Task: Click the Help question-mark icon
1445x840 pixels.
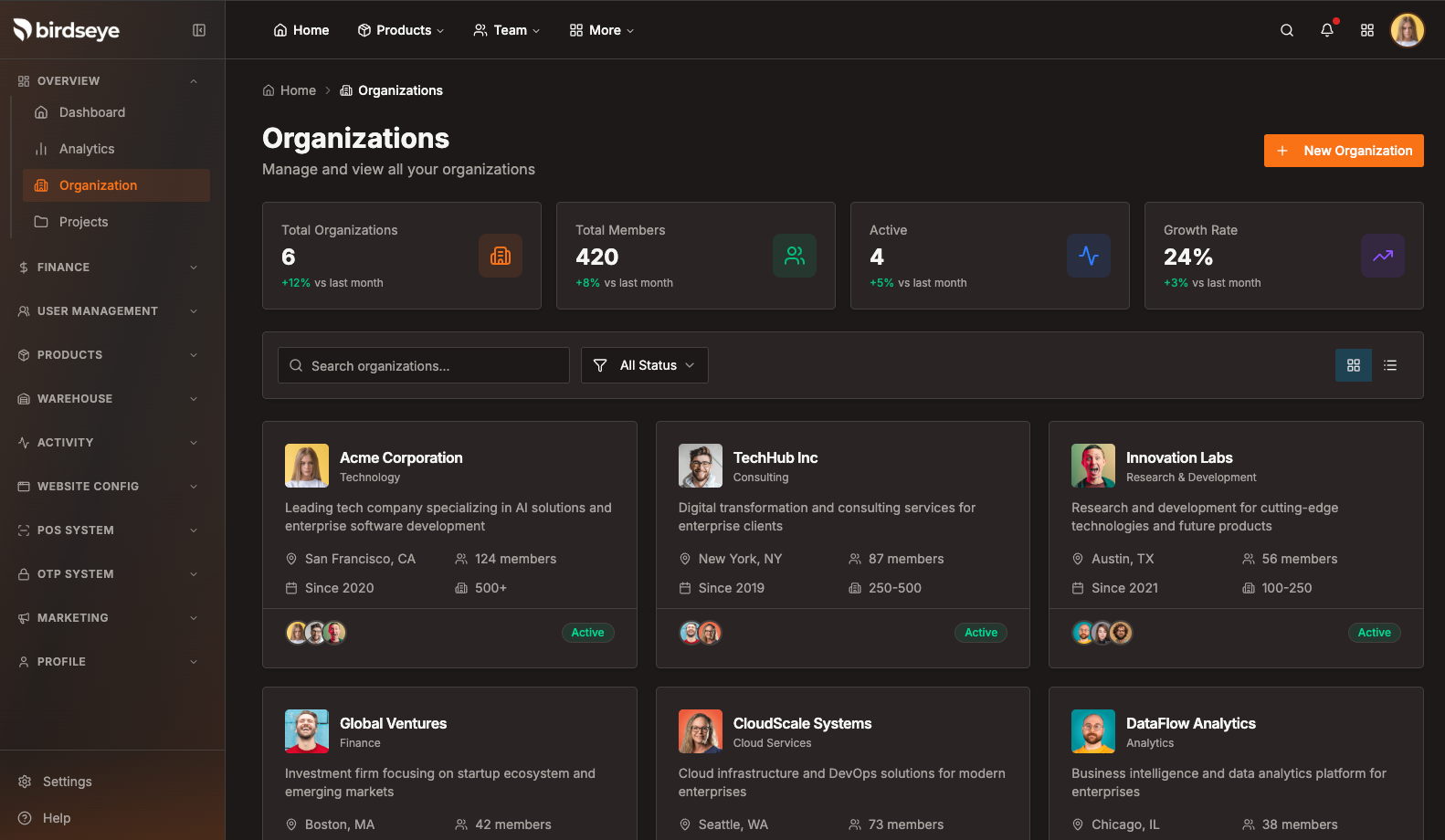Action: 25,818
